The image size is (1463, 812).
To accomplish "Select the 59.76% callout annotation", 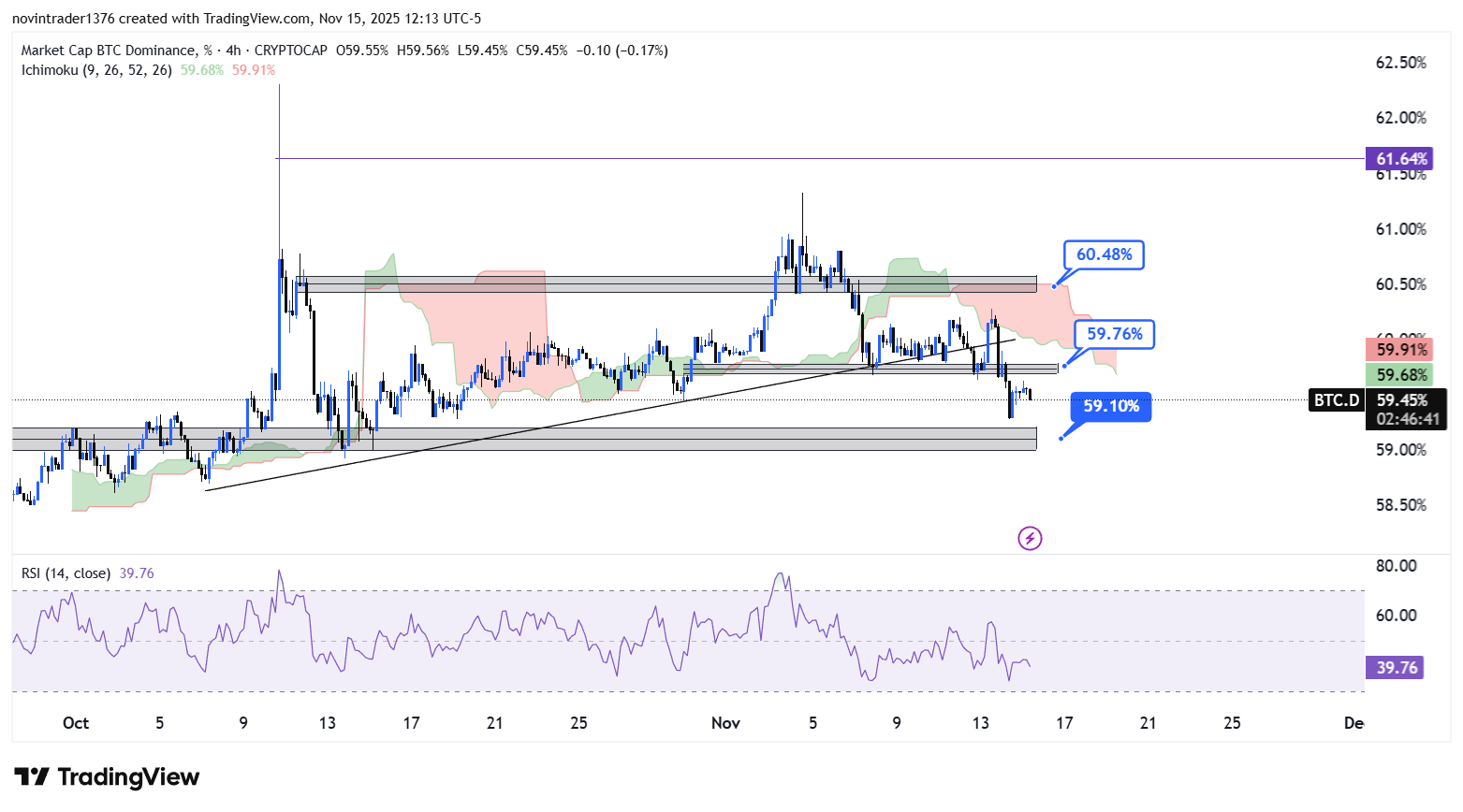I will 1114,334.
